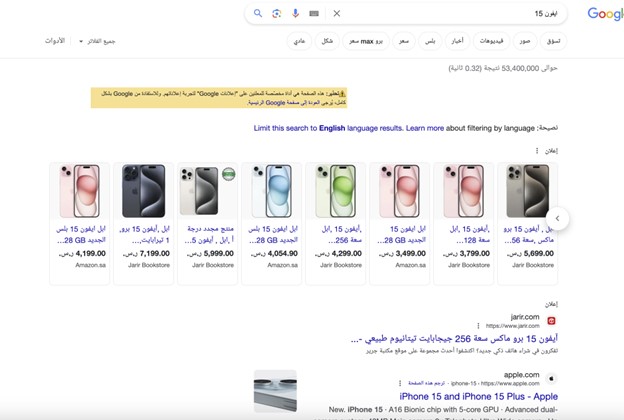Viewport: 624px width, 420px height.
Task: Click the Limit this search to English link
Action: click(328, 128)
